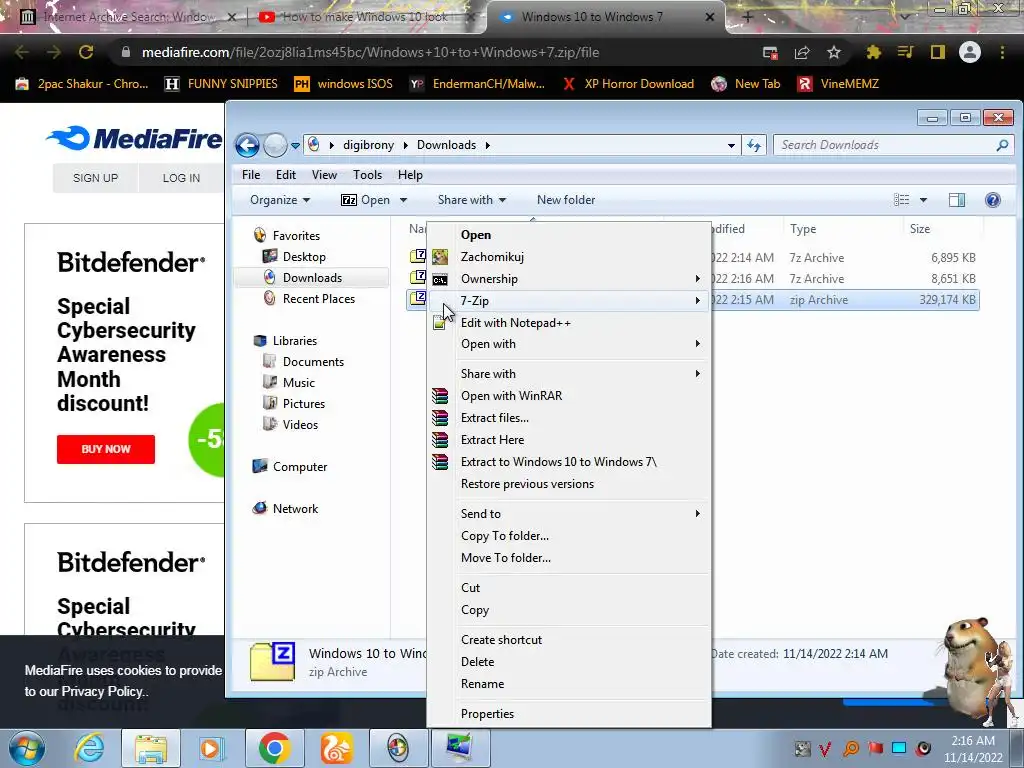The height and width of the screenshot is (768, 1024).
Task: Click the 329,174 KB size cell
Action: (947, 300)
